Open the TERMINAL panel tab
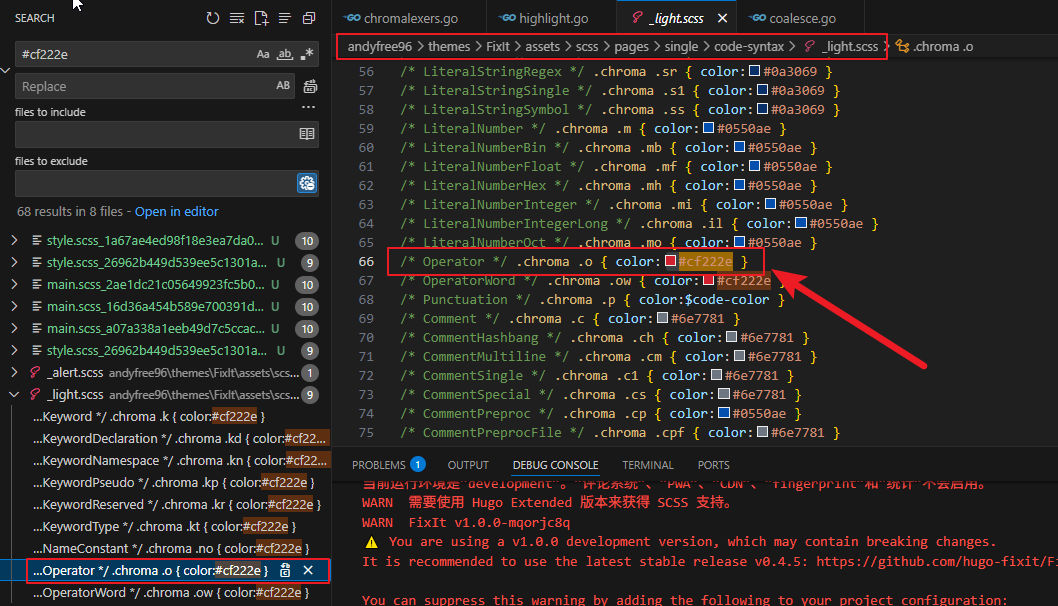1058x606 pixels. point(648,465)
